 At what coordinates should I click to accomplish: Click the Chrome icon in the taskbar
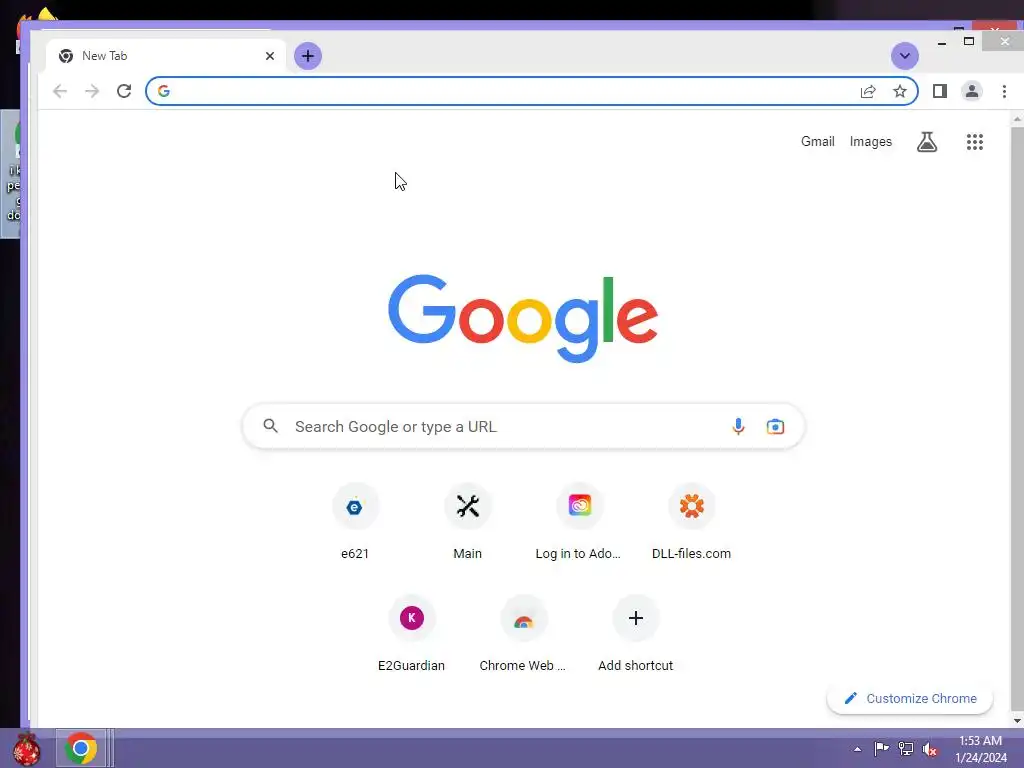pyautogui.click(x=81, y=748)
